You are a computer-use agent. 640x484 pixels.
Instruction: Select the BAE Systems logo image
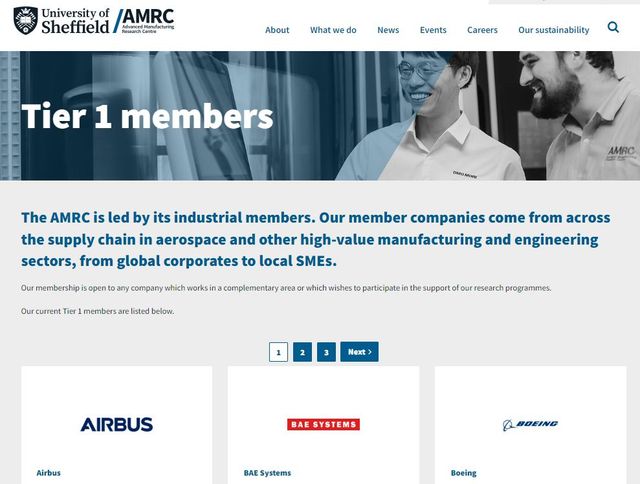[x=323, y=424]
